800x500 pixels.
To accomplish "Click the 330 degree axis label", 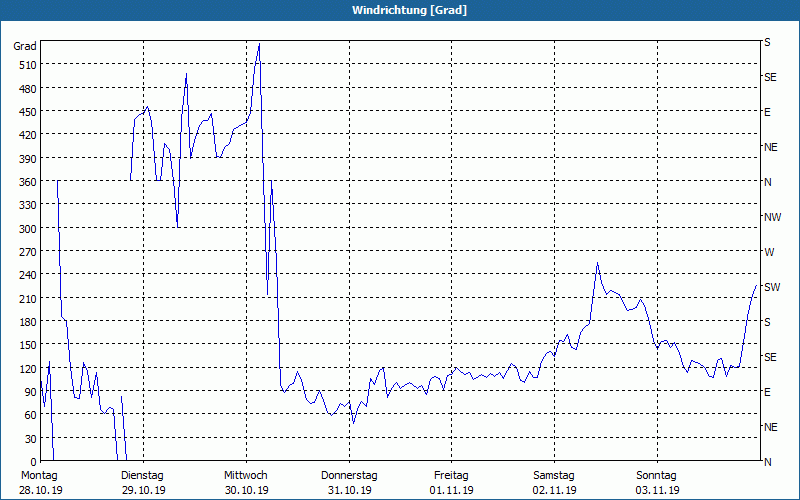I will click(x=28, y=205).
